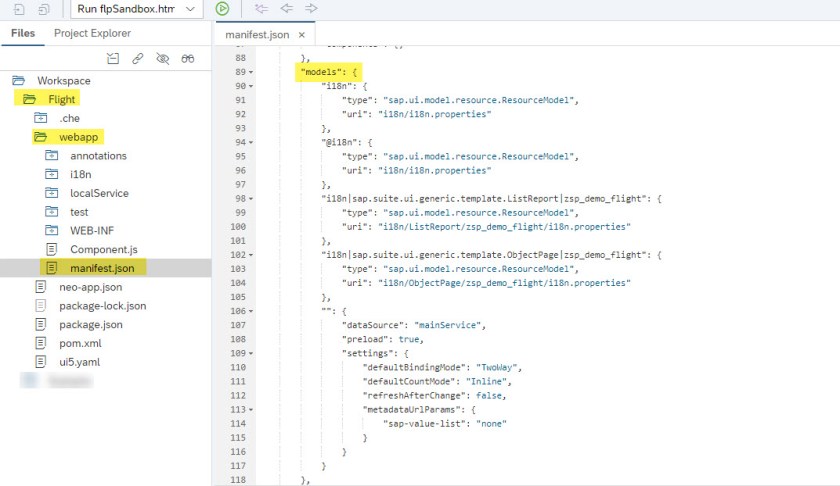This screenshot has height=486, width=840.
Task: Select the Workspace root folder
Action: (x=64, y=81)
